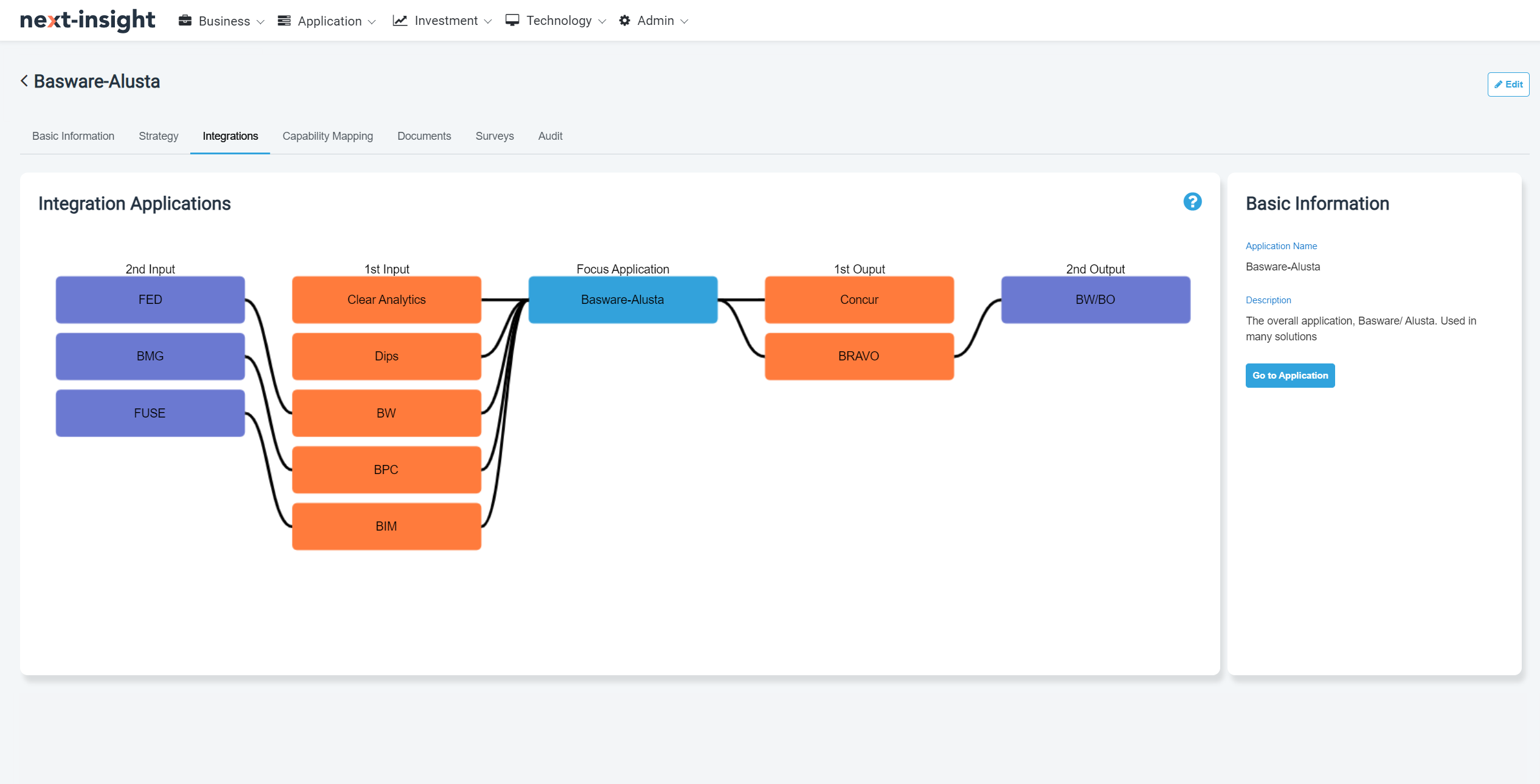This screenshot has height=784, width=1540.
Task: Click the chart icon beside Investment
Action: [x=400, y=21]
